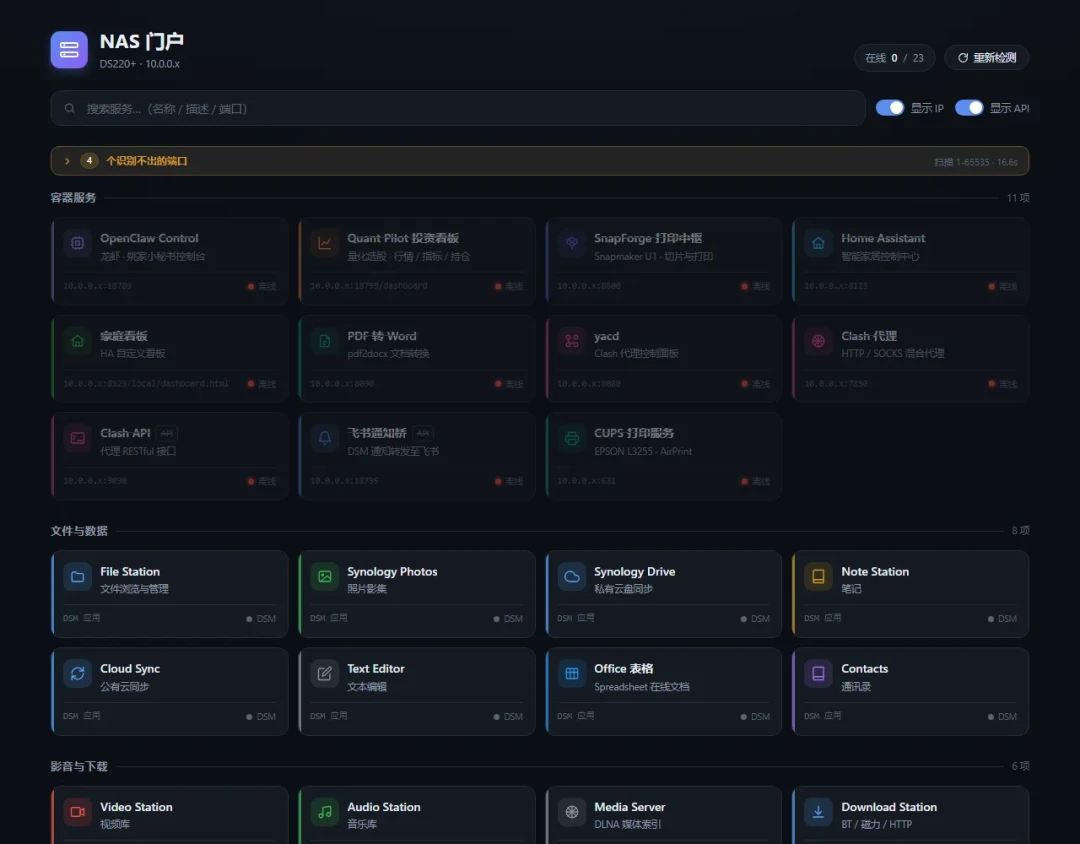Open the Note Station card
The image size is (1080, 844).
(x=911, y=594)
